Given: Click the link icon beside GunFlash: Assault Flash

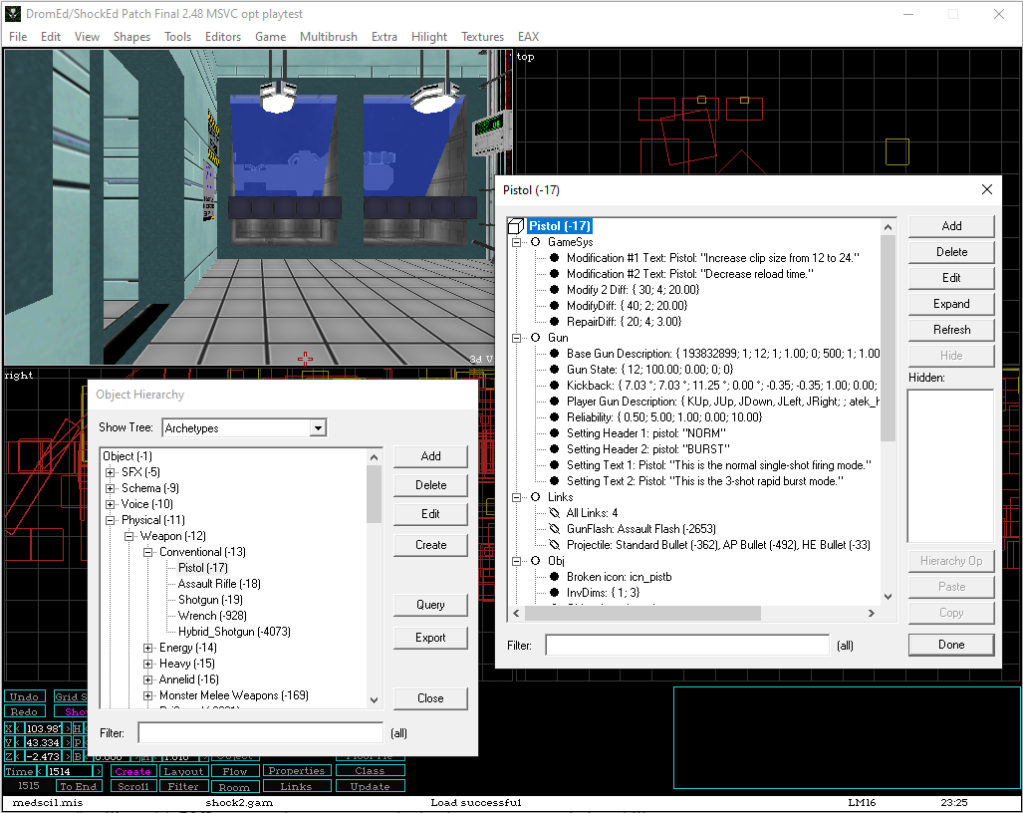Looking at the screenshot, I should (x=553, y=529).
